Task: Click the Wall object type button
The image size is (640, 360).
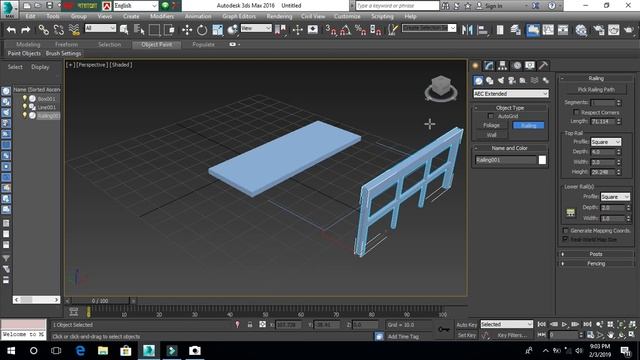Action: point(491,135)
